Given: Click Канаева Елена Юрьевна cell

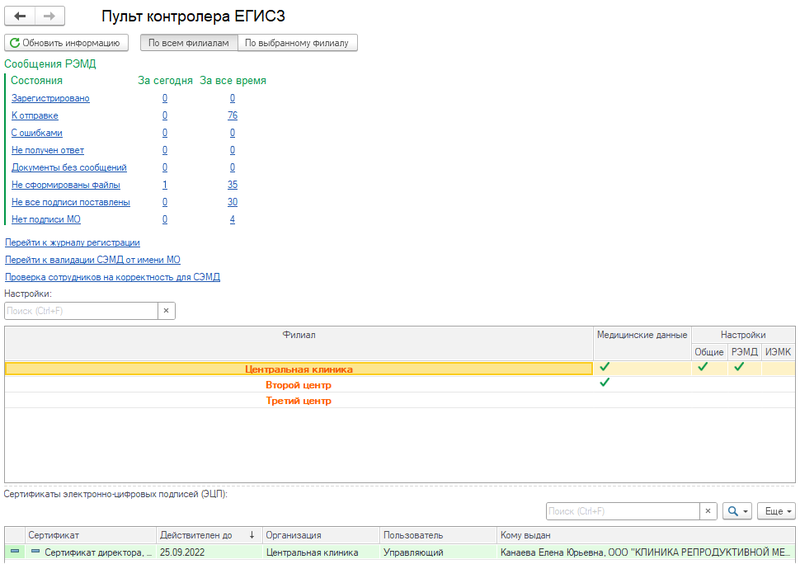Looking at the screenshot, I should (645, 552).
